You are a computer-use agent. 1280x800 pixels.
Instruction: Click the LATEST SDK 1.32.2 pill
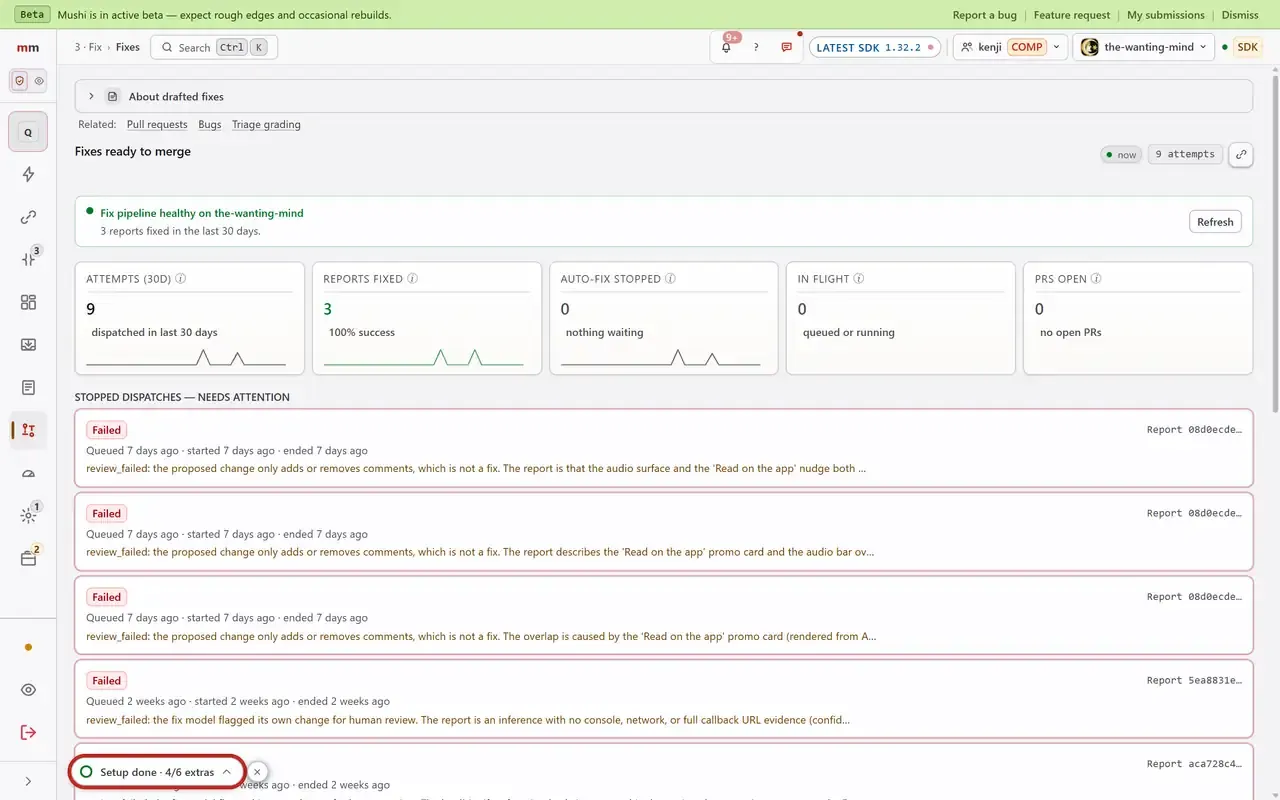click(x=875, y=47)
